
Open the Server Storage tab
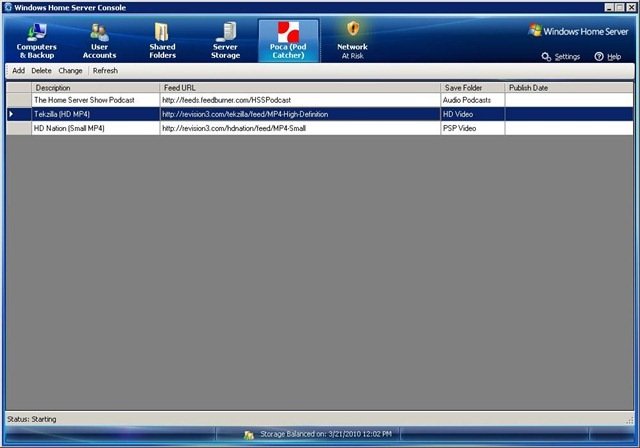point(225,41)
